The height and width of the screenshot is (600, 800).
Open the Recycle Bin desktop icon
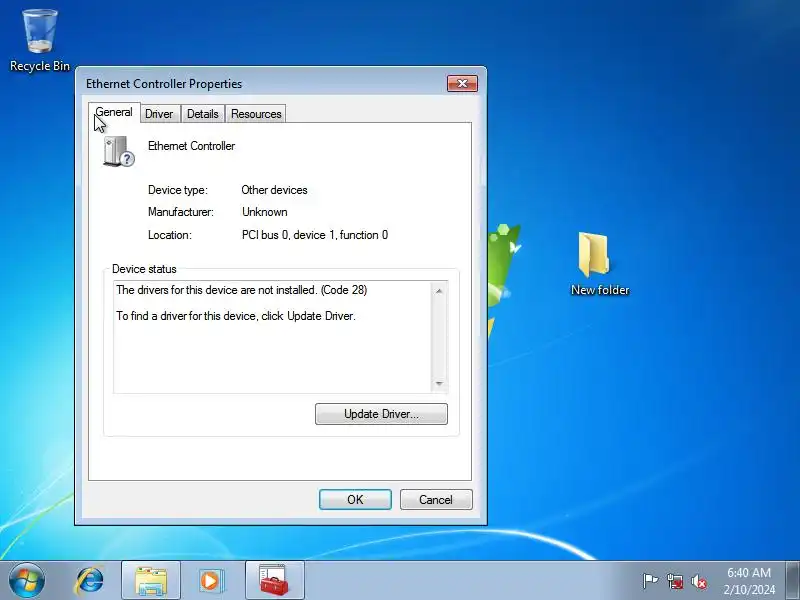pyautogui.click(x=40, y=40)
